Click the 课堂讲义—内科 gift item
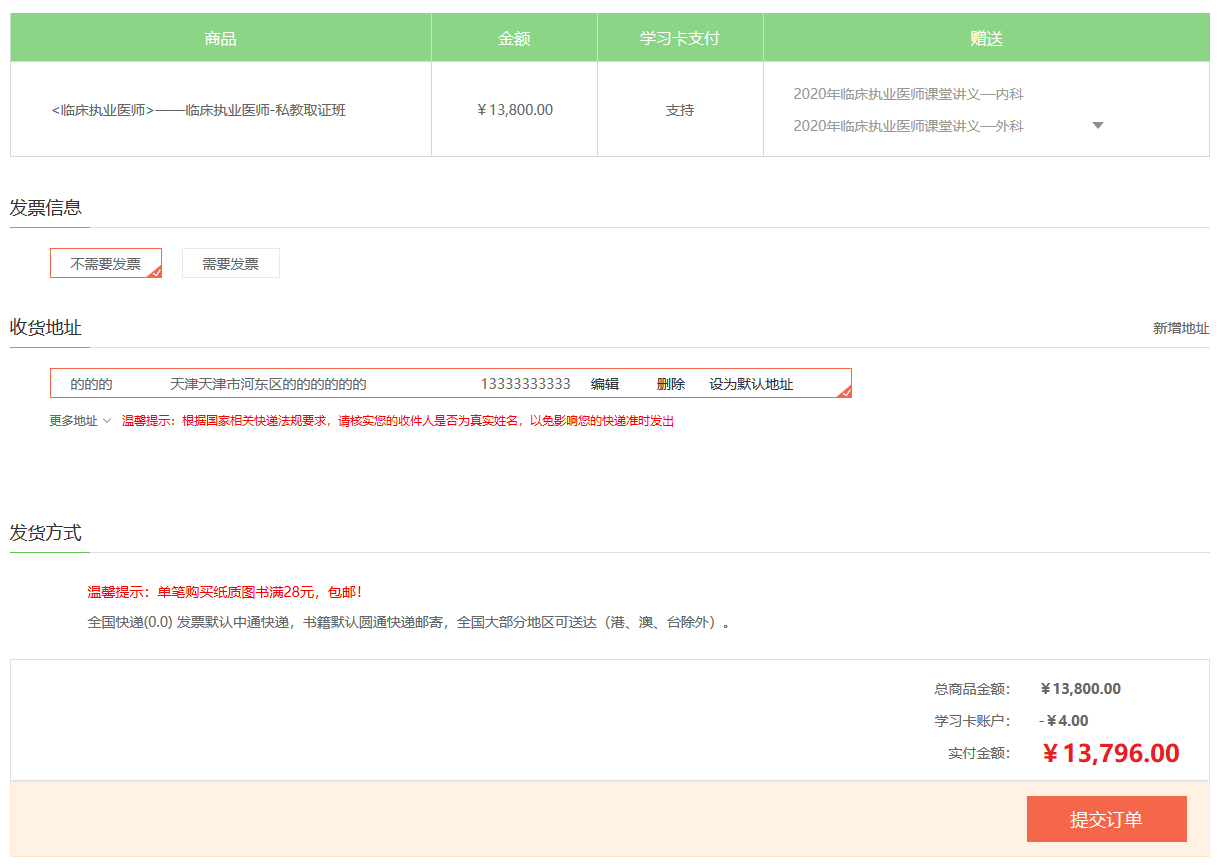The height and width of the screenshot is (865, 1218). click(x=908, y=94)
